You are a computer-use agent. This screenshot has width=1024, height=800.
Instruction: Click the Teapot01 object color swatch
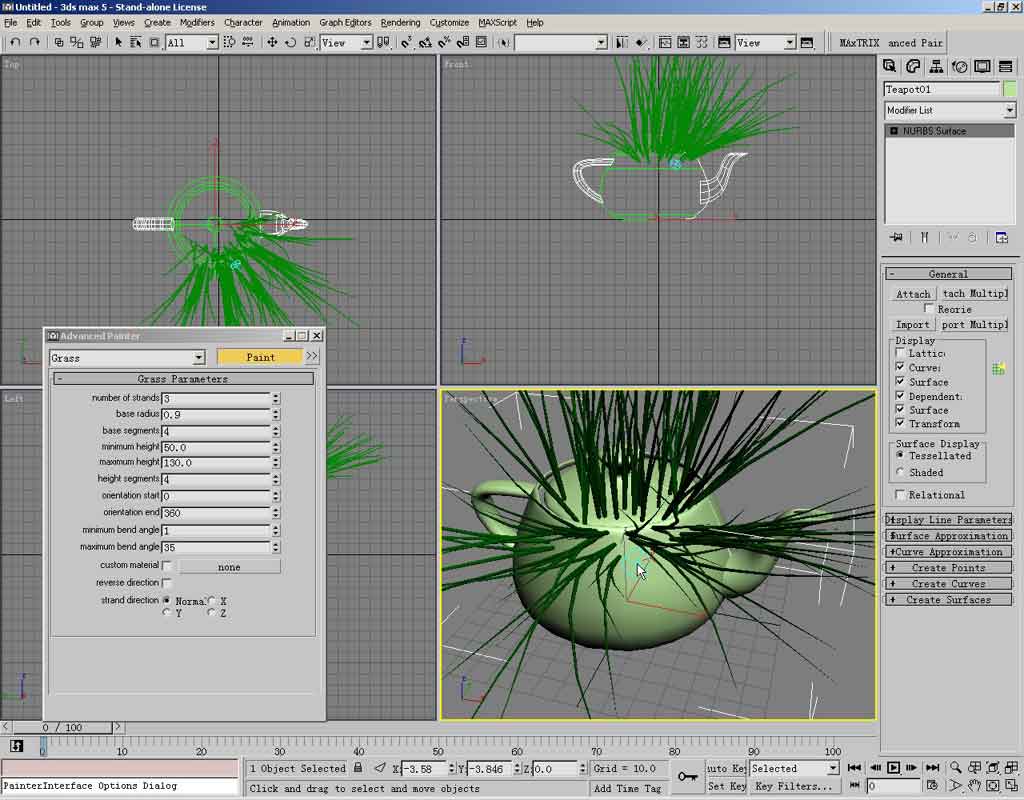pyautogui.click(x=1009, y=89)
